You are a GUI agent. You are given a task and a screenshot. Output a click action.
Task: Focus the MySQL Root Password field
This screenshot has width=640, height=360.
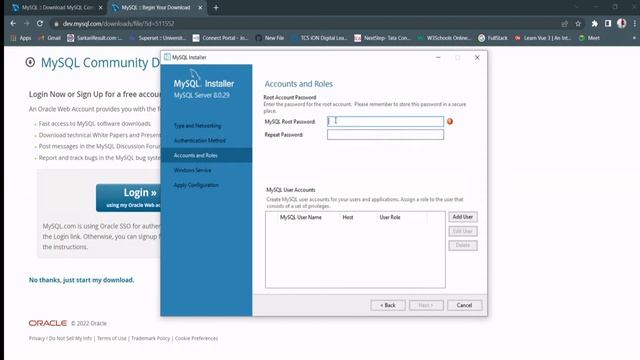point(385,121)
